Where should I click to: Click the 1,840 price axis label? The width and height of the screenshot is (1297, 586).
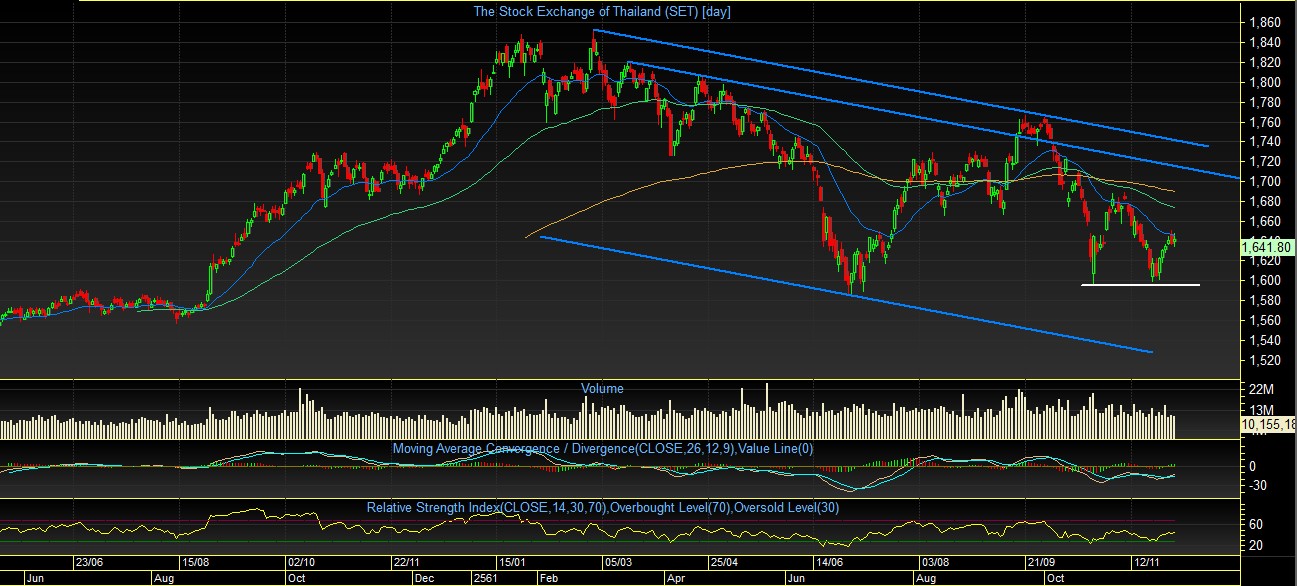(x=1264, y=42)
